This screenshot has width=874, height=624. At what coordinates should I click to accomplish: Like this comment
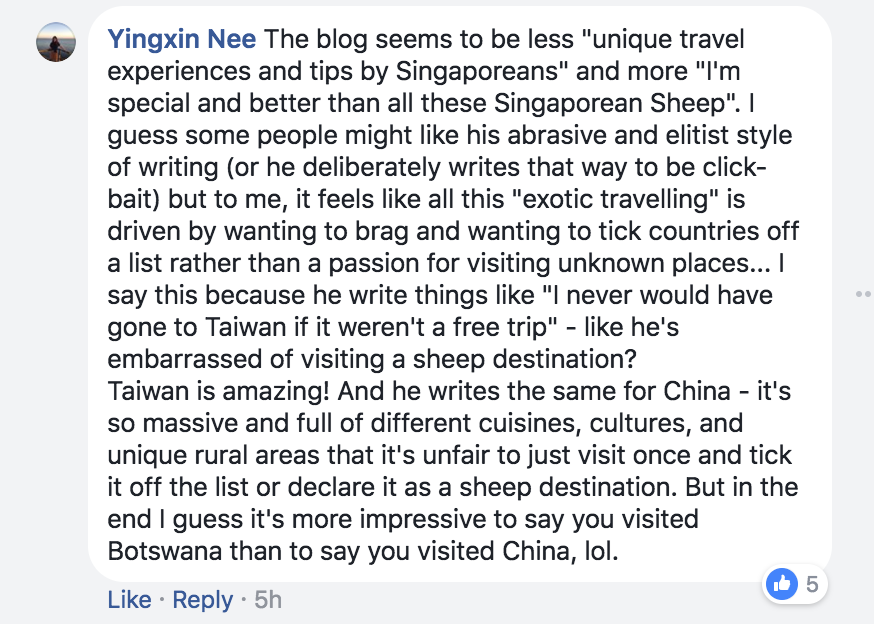pyautogui.click(x=129, y=599)
